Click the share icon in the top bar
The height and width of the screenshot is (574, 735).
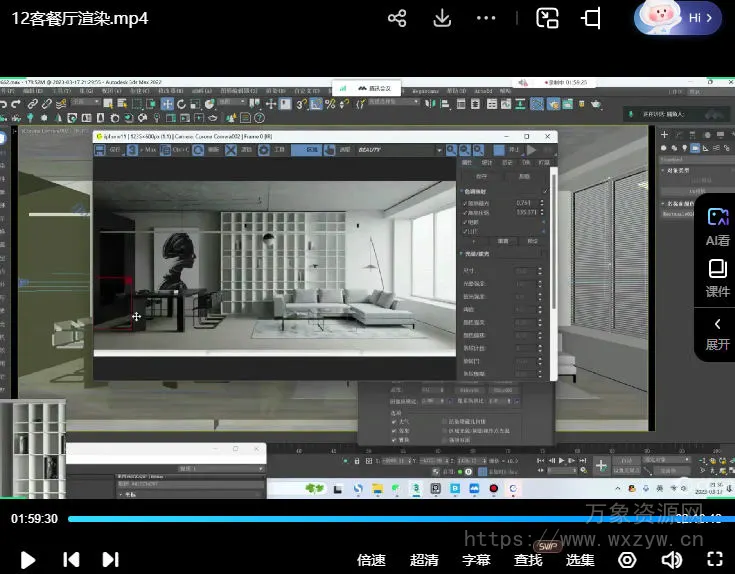pos(397,18)
